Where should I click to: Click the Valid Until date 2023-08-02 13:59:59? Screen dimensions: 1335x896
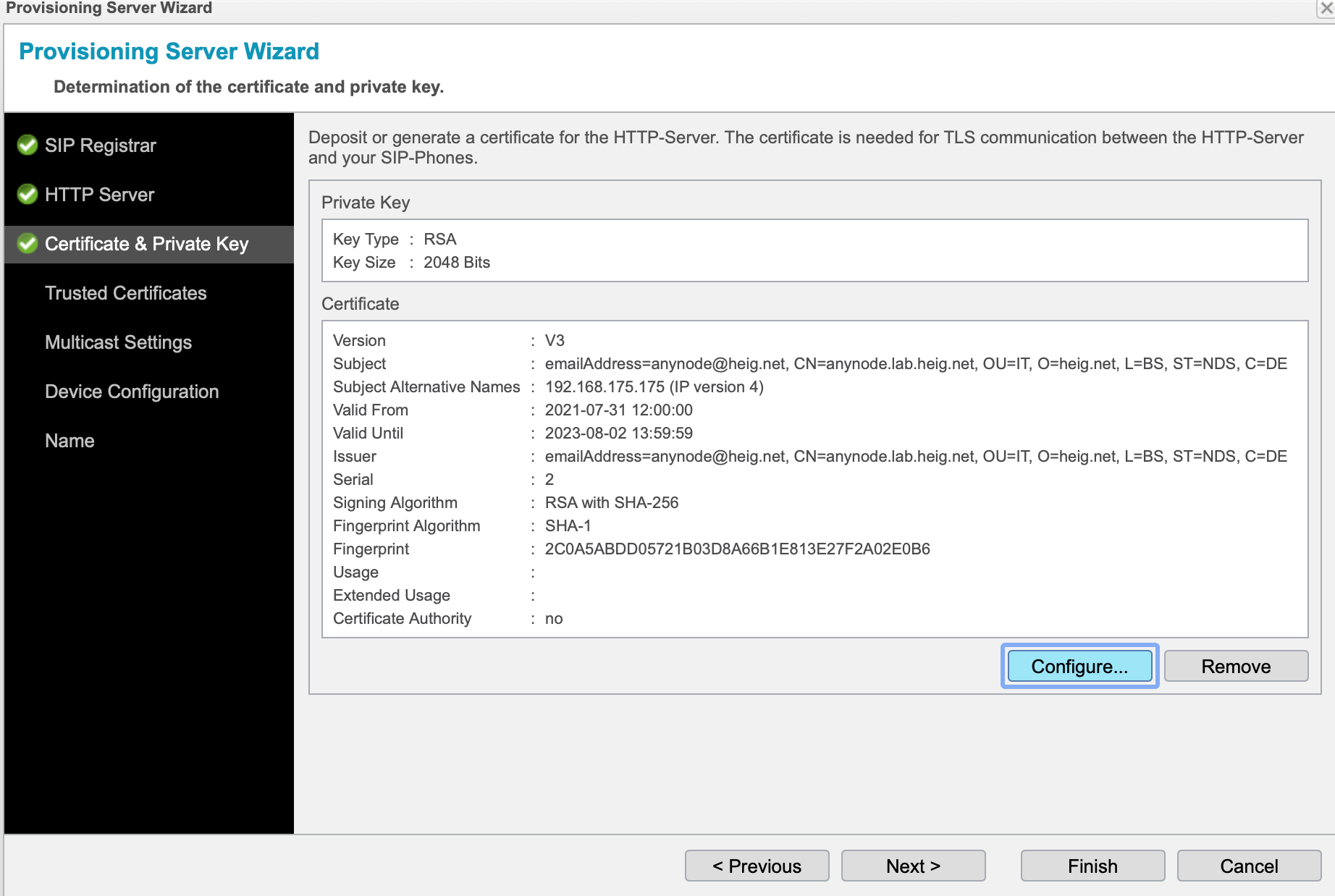619,433
